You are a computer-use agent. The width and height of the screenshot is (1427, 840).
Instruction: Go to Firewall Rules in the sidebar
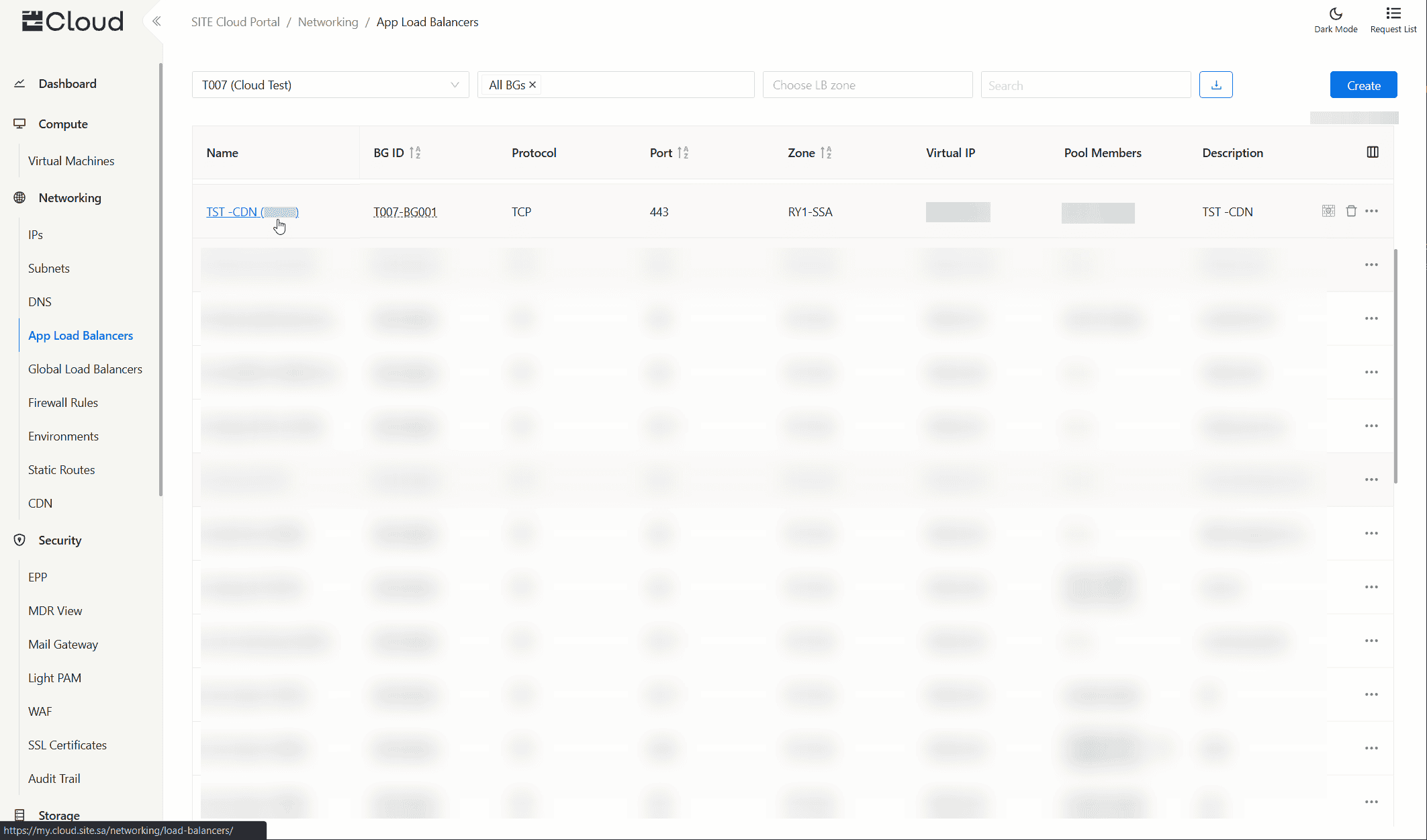63,402
